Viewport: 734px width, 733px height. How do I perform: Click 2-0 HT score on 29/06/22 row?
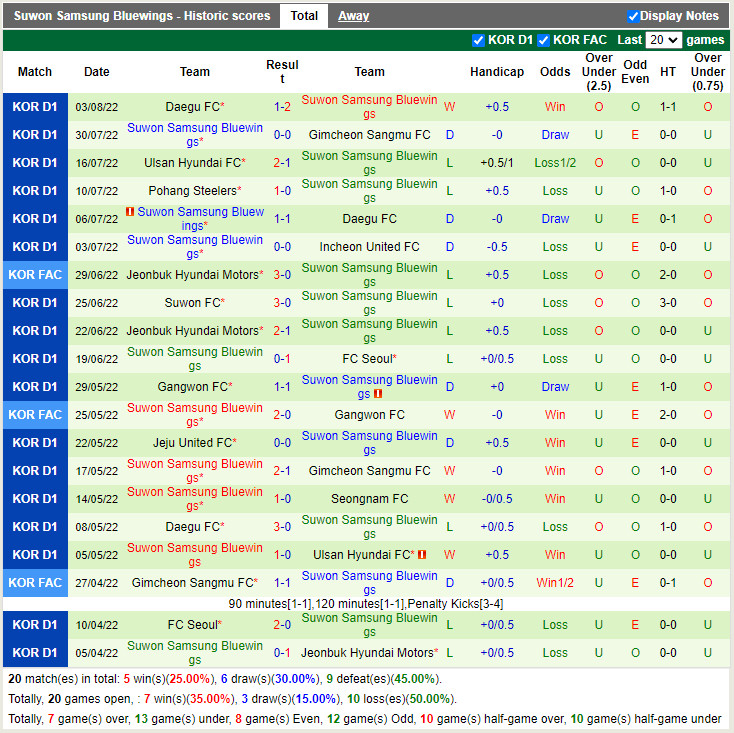[668, 275]
